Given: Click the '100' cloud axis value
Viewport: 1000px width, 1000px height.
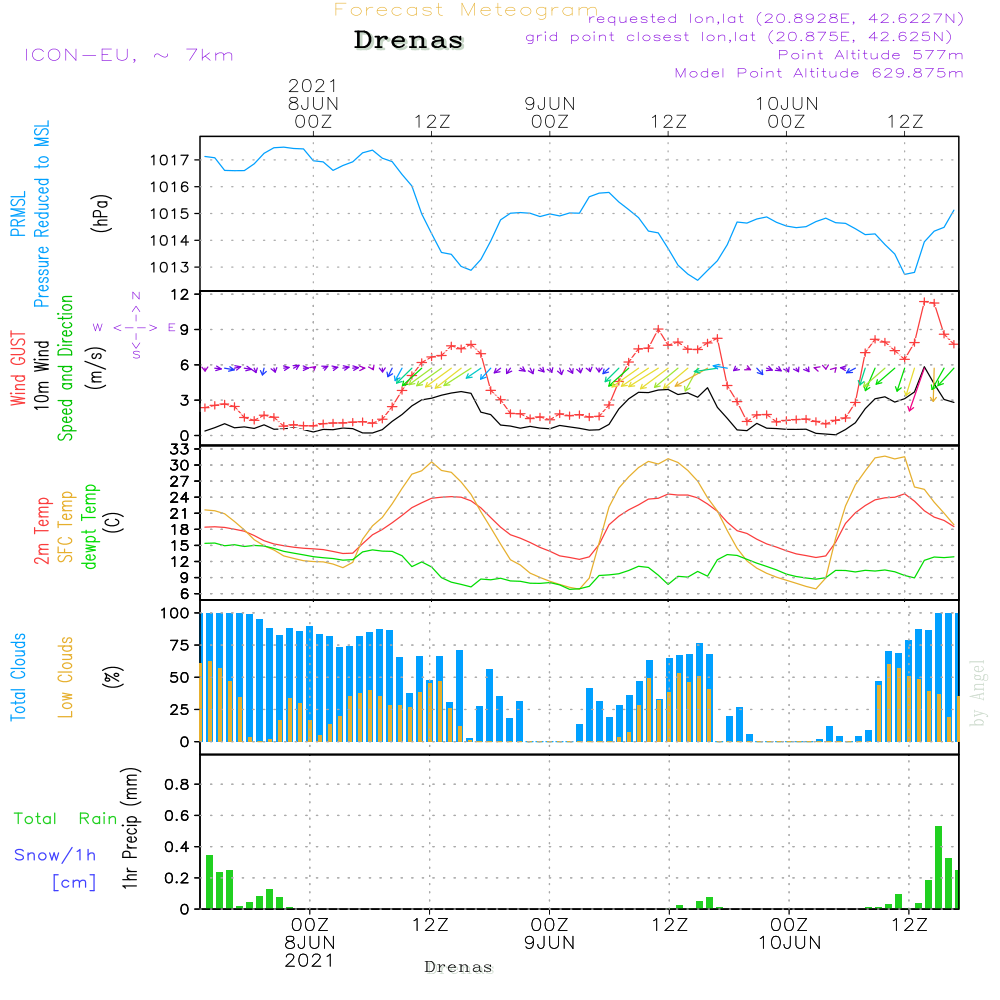Looking at the screenshot, I should 175,613.
